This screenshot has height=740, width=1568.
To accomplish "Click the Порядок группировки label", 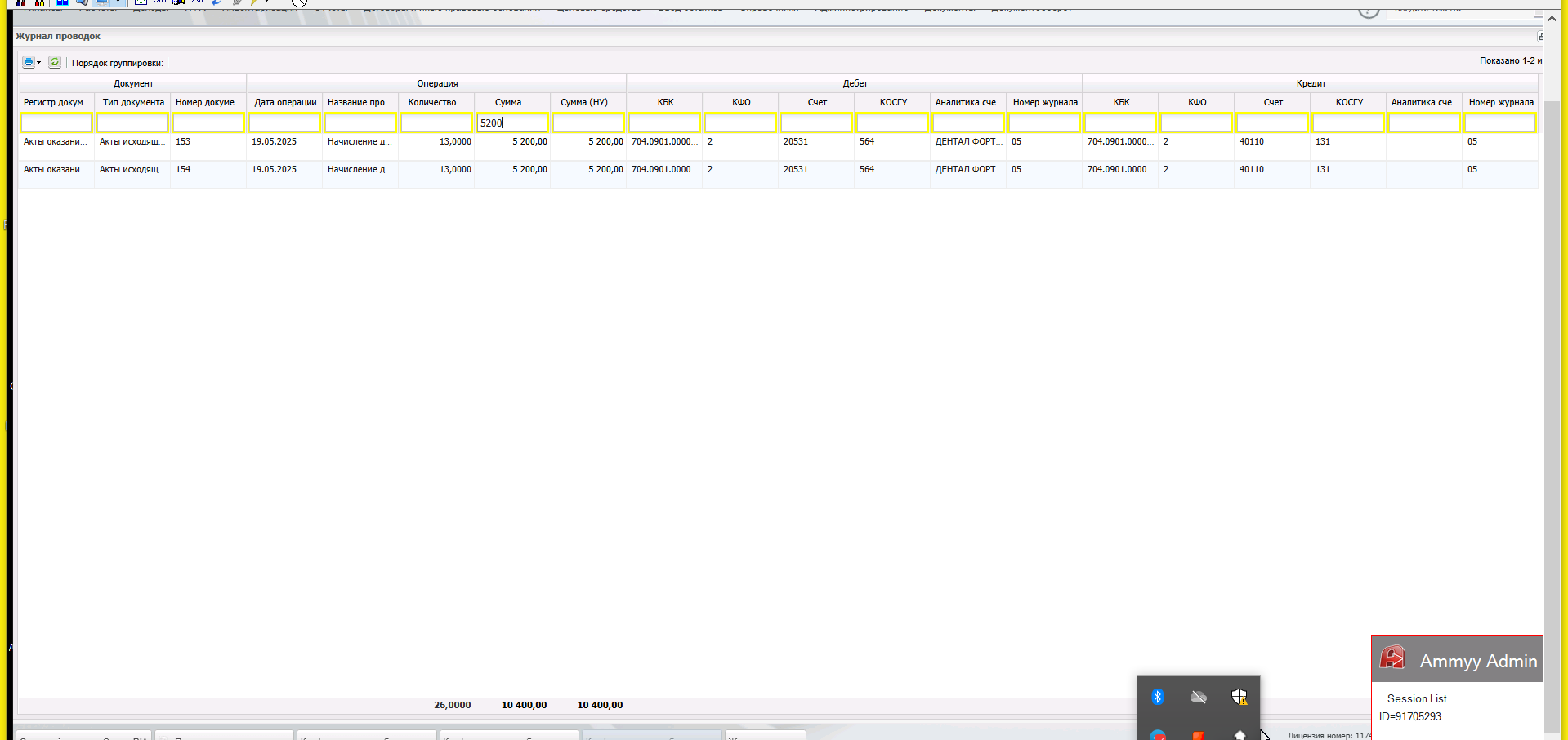I will pyautogui.click(x=117, y=63).
